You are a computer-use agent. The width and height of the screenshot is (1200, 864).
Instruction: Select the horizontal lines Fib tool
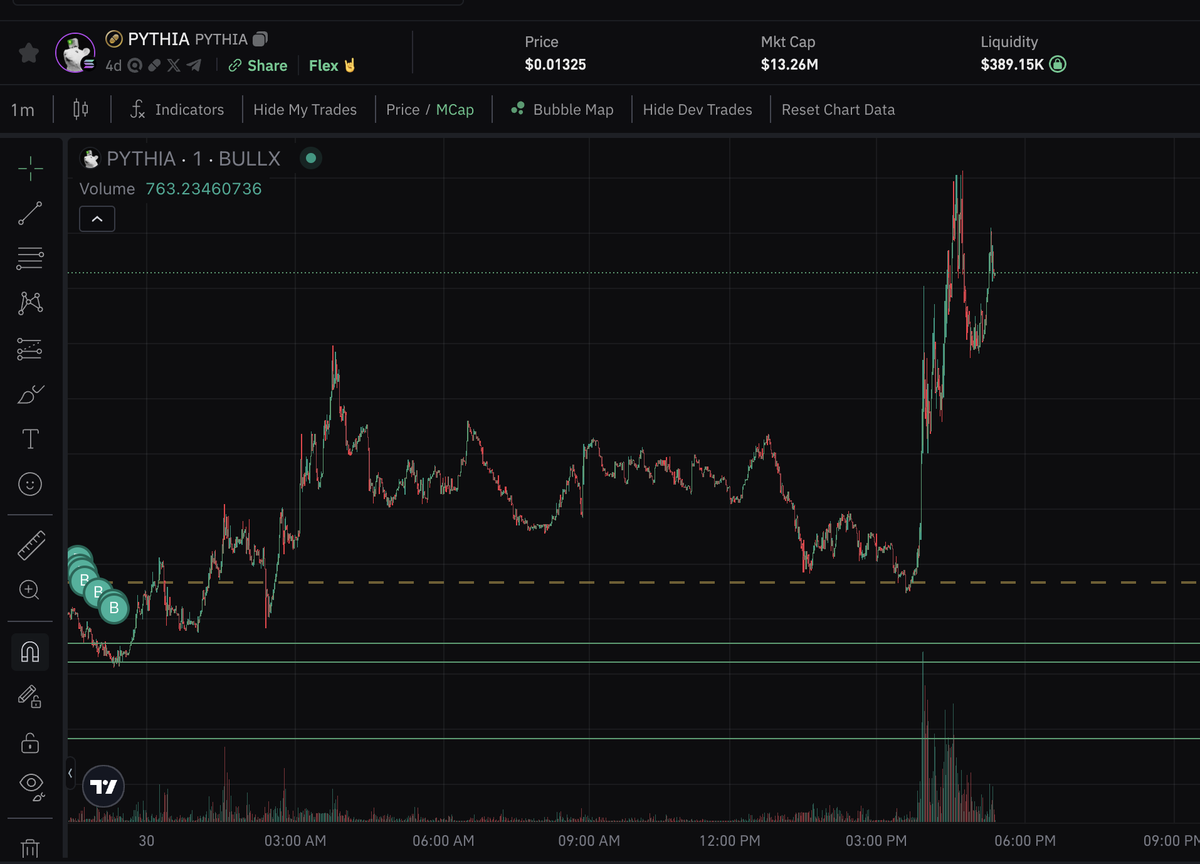coord(30,259)
